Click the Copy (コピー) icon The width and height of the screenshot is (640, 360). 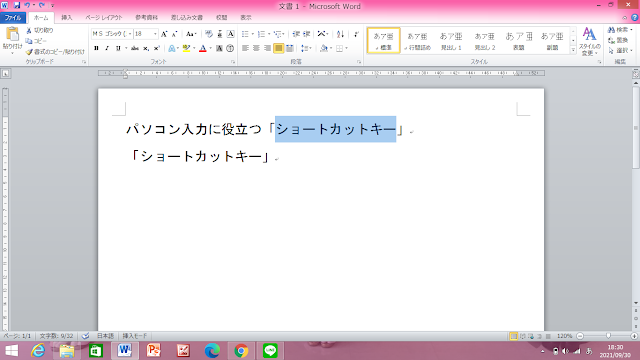tap(29, 41)
